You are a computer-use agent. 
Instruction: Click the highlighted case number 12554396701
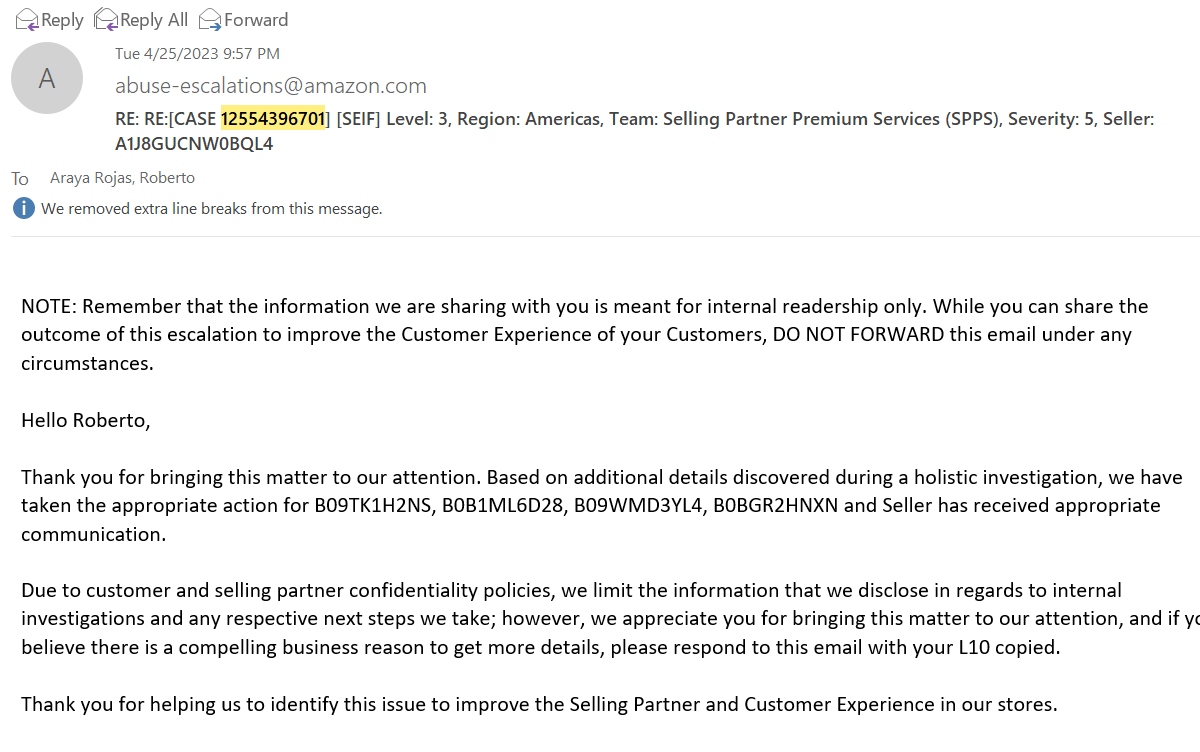[x=273, y=119]
